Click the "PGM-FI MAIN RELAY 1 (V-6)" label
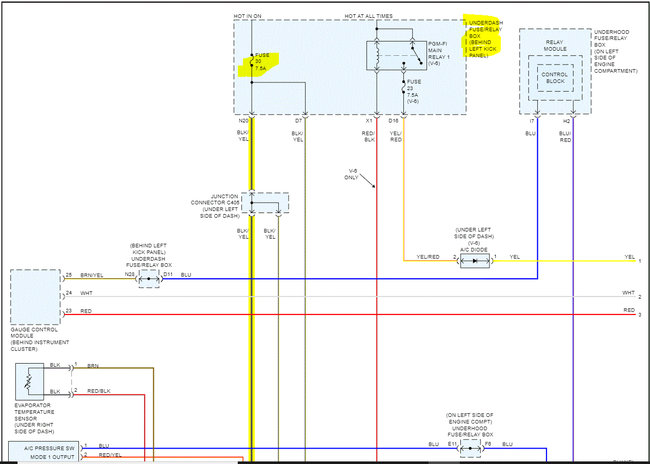Image resolution: width=650 pixels, height=464 pixels. [440, 53]
